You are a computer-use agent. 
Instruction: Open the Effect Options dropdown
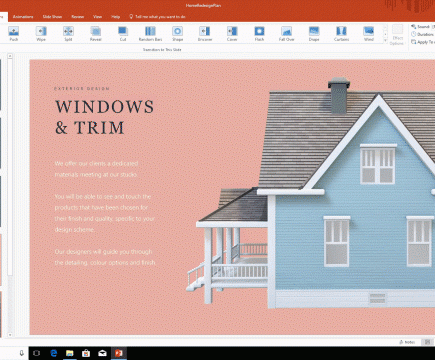(397, 35)
